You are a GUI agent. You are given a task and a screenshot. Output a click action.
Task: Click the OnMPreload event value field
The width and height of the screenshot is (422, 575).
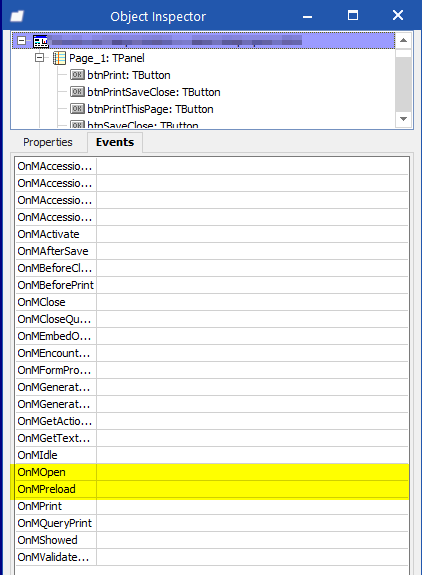[x=252, y=489]
